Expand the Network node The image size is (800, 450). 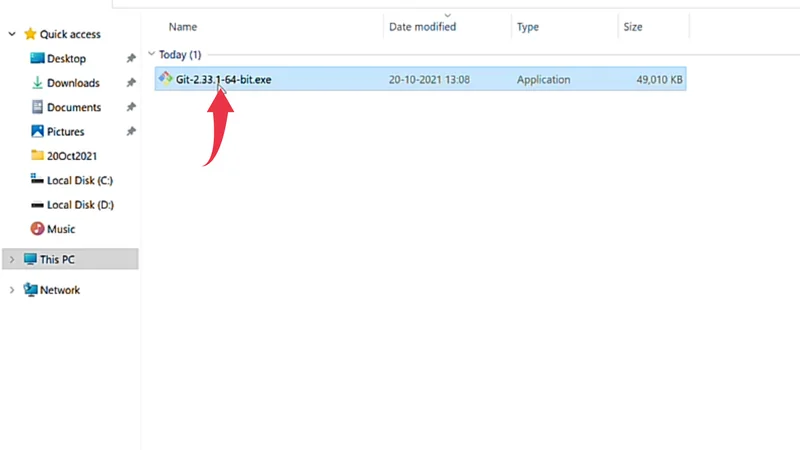(x=12, y=290)
